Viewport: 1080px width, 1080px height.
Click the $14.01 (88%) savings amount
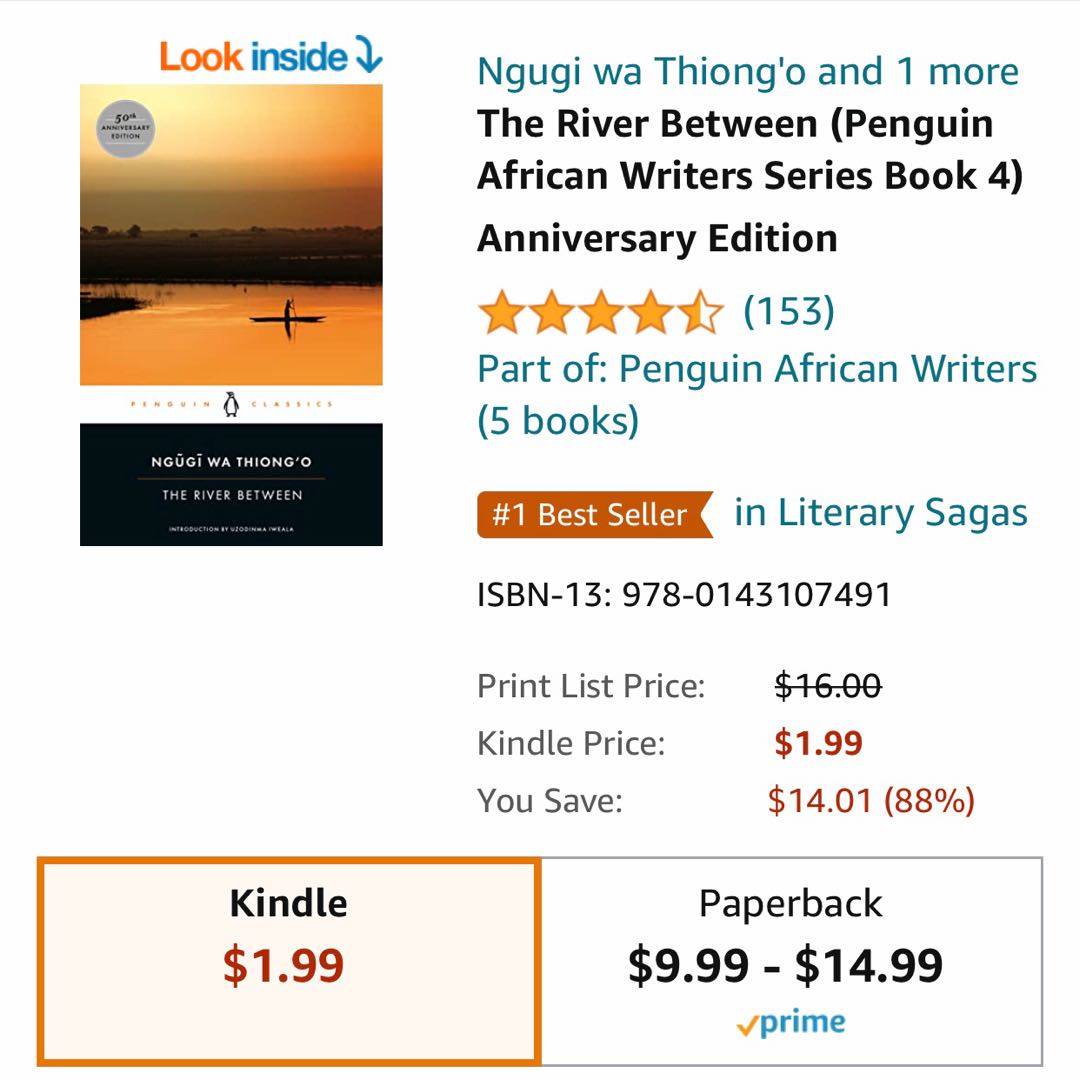pos(870,800)
